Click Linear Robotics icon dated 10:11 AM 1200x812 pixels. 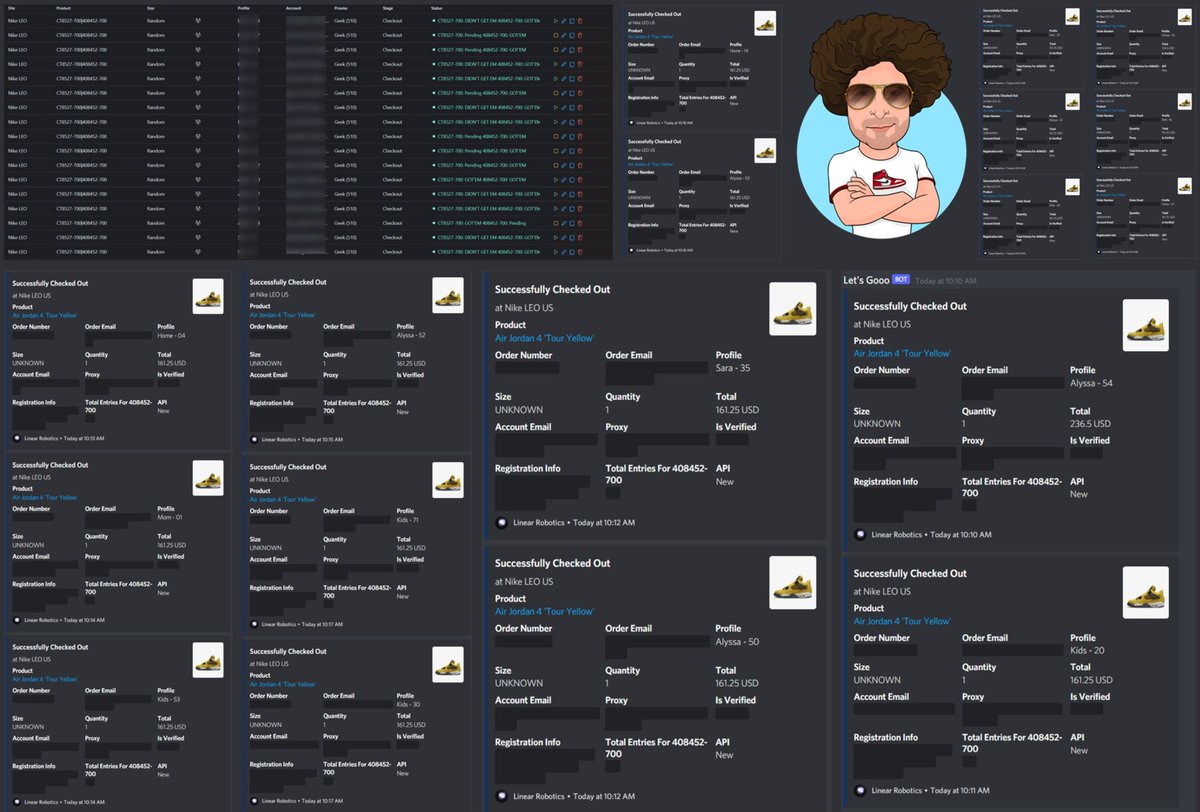click(860, 791)
